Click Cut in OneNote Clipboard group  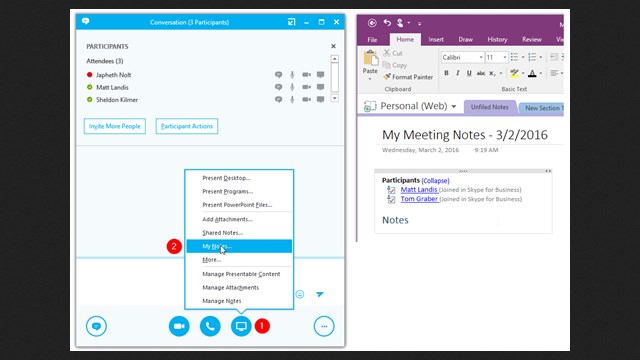pos(393,53)
